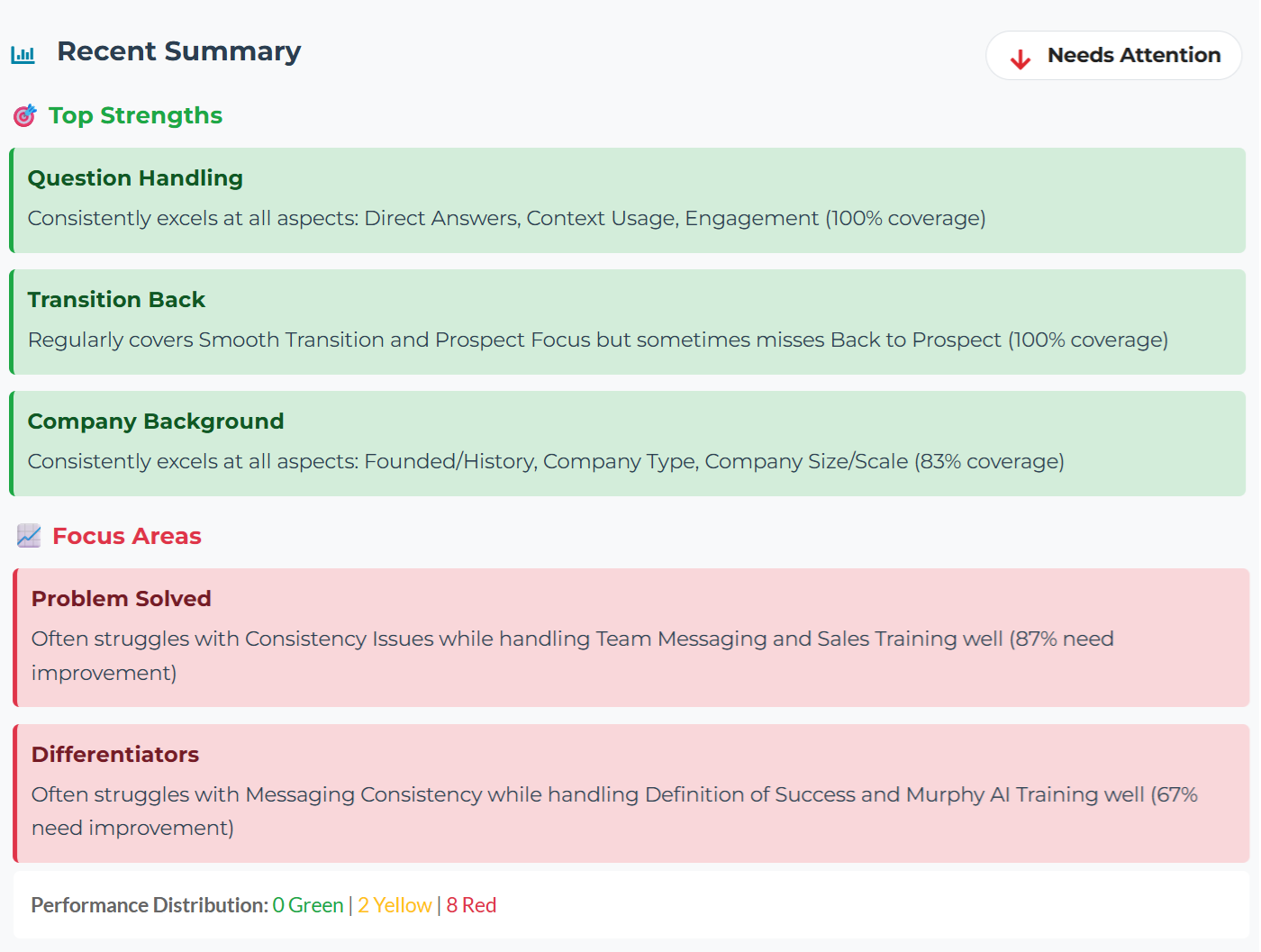
Task: Click the Performance Distribution label
Action: pyautogui.click(x=150, y=905)
